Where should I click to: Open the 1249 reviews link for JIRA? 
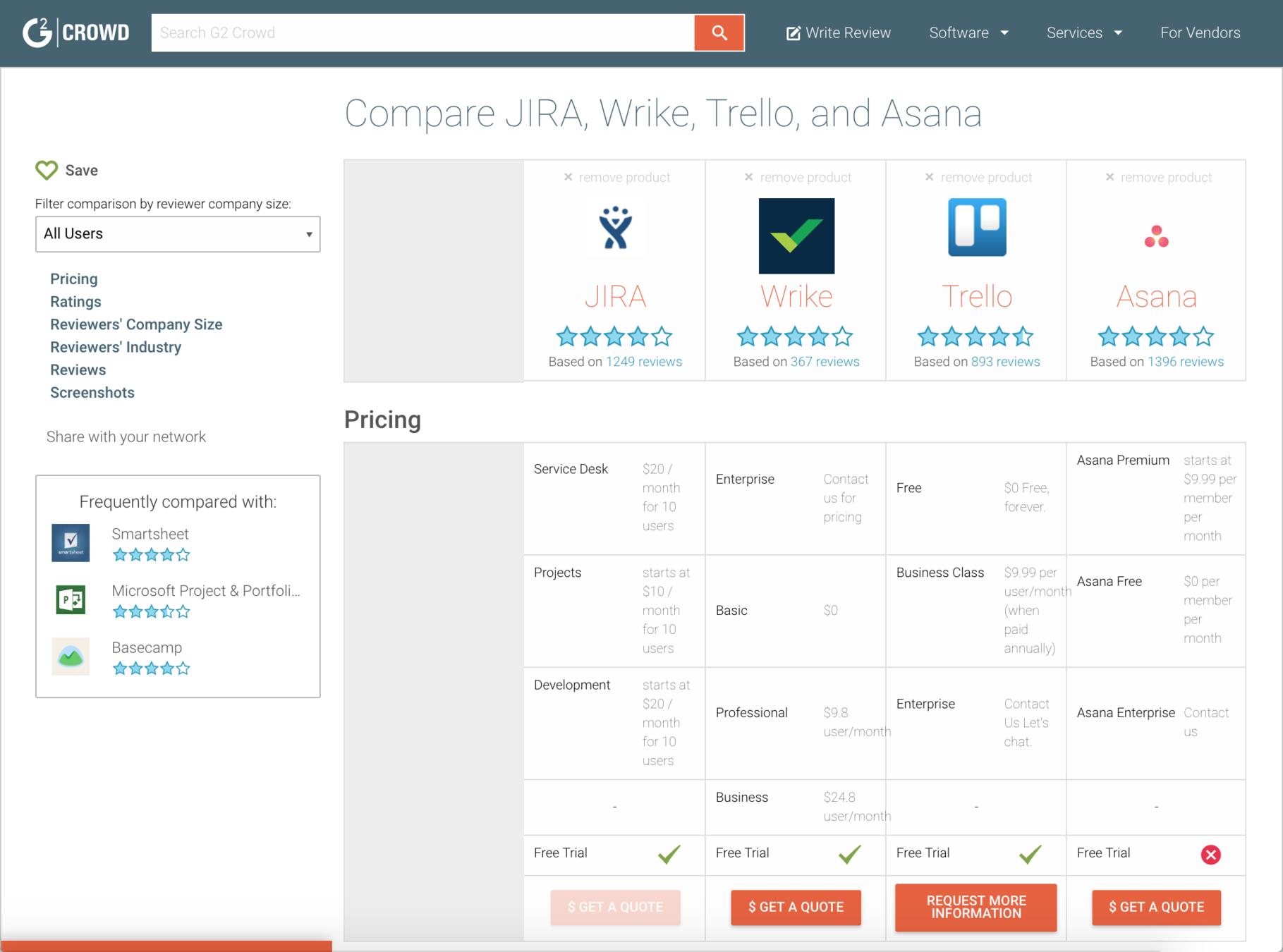[644, 362]
